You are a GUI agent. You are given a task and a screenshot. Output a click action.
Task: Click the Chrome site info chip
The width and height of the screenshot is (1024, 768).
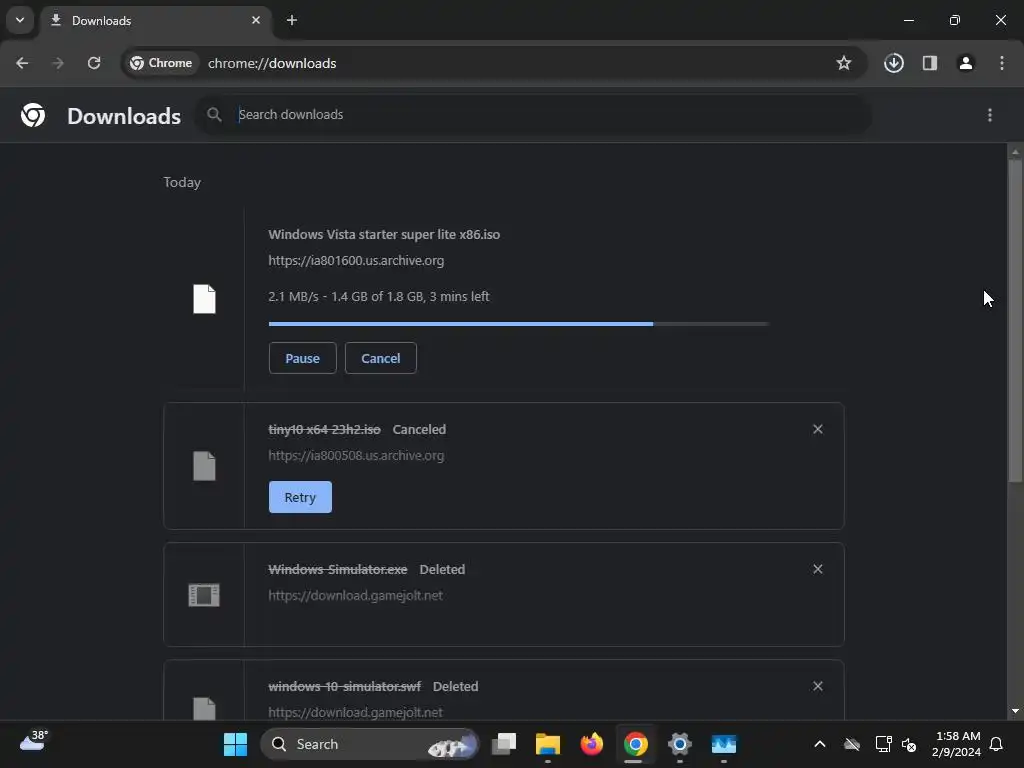[161, 63]
